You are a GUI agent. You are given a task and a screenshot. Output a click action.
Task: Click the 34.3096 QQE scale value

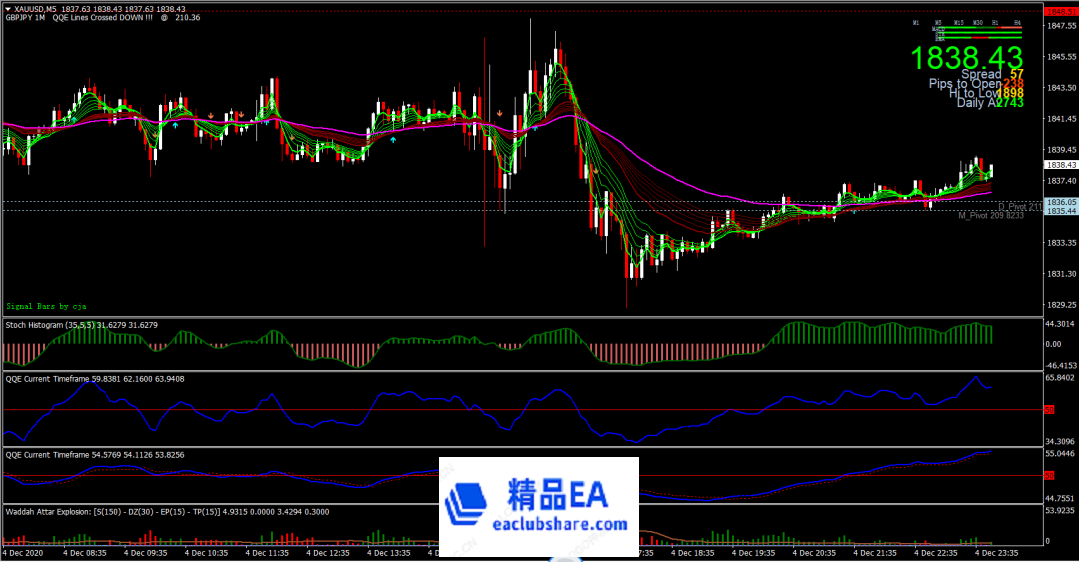click(1060, 441)
